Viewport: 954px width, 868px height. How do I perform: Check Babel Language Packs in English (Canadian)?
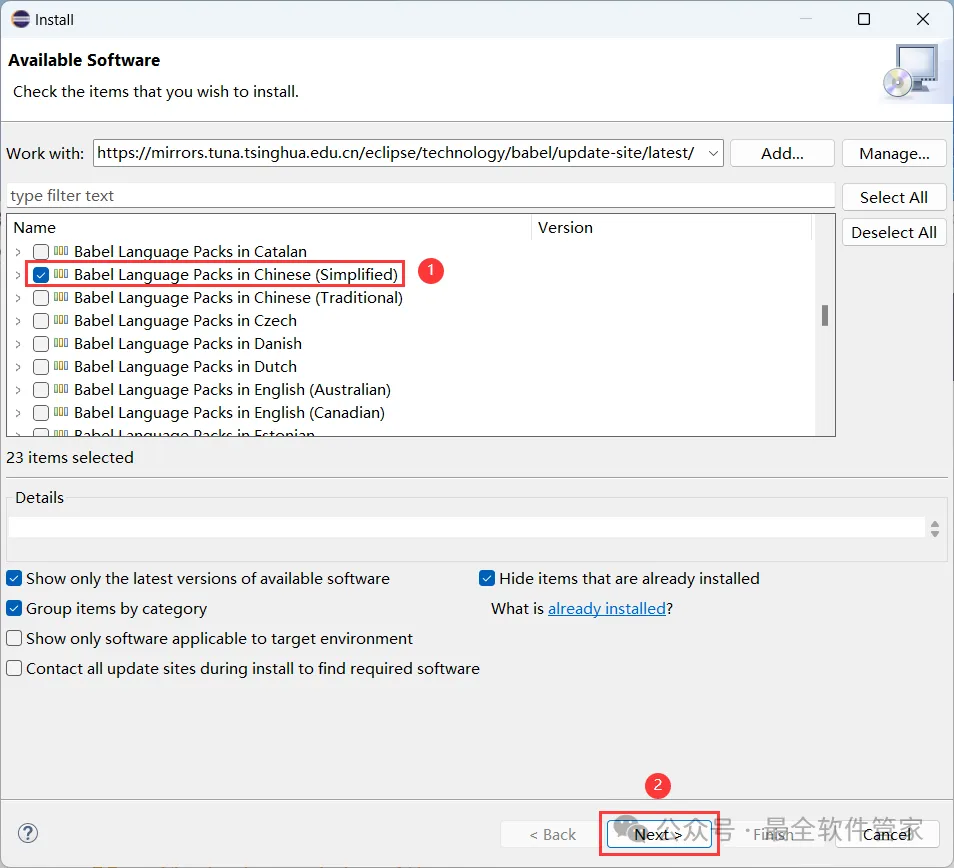point(41,413)
